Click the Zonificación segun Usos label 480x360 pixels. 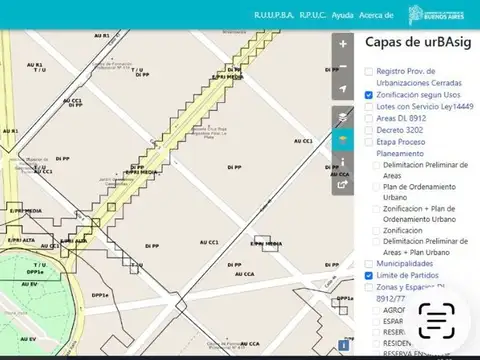[418, 95]
